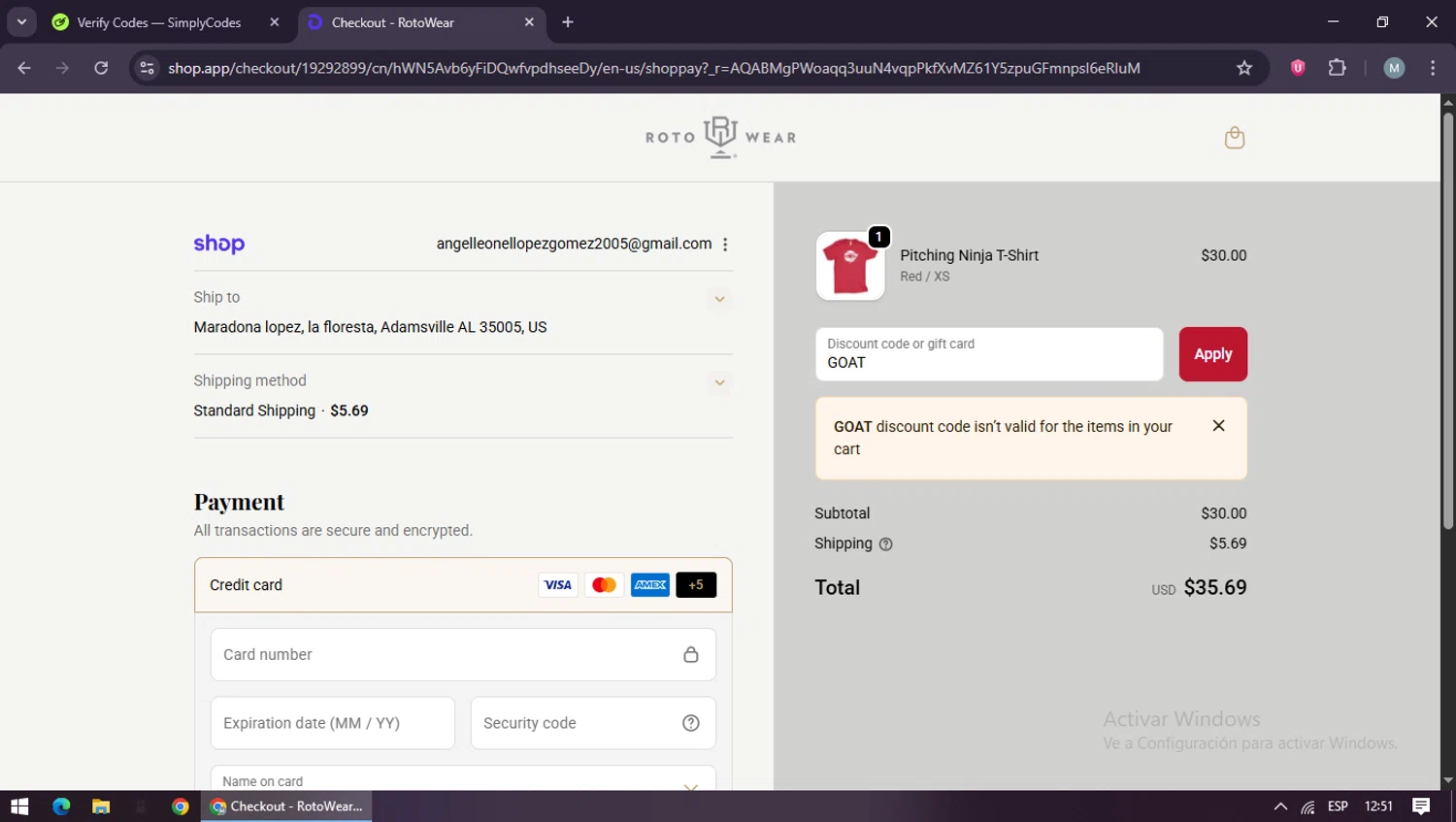
Task: Focus the Card number field
Action: click(x=463, y=655)
